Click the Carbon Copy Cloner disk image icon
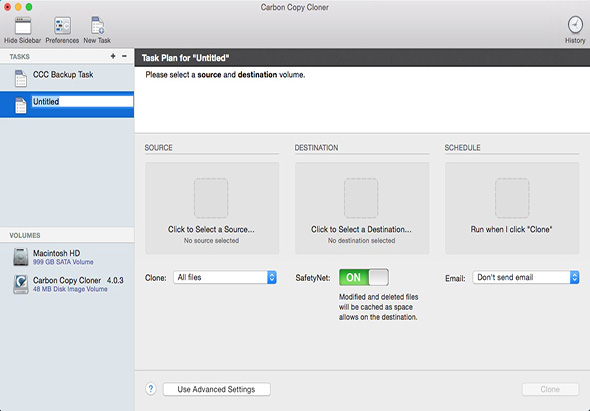 click(x=21, y=284)
